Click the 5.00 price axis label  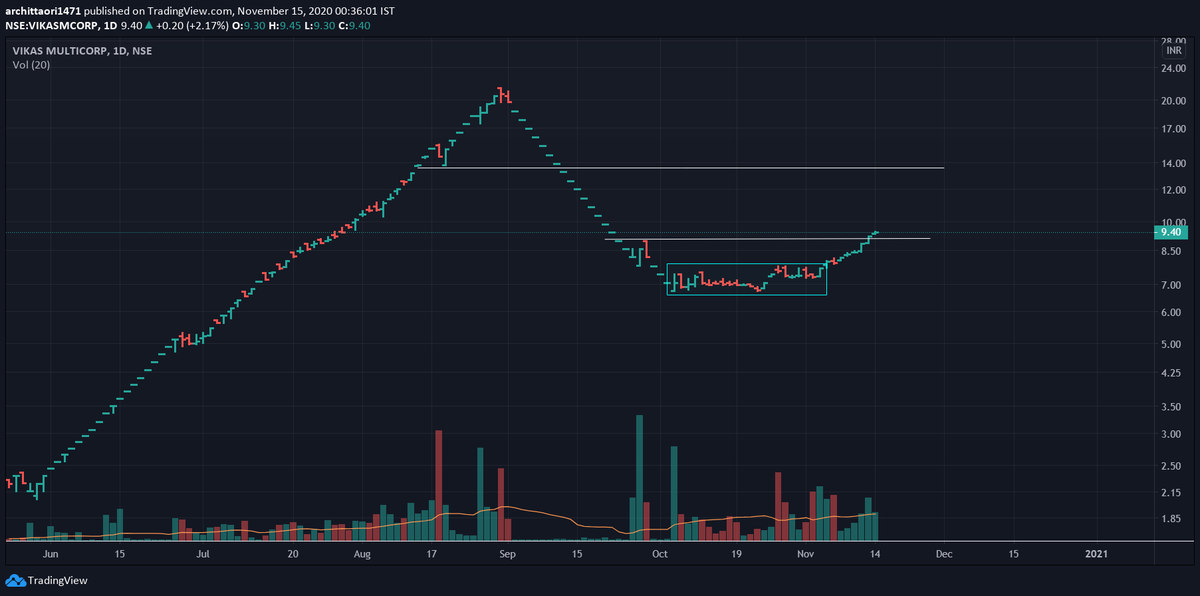click(1173, 345)
